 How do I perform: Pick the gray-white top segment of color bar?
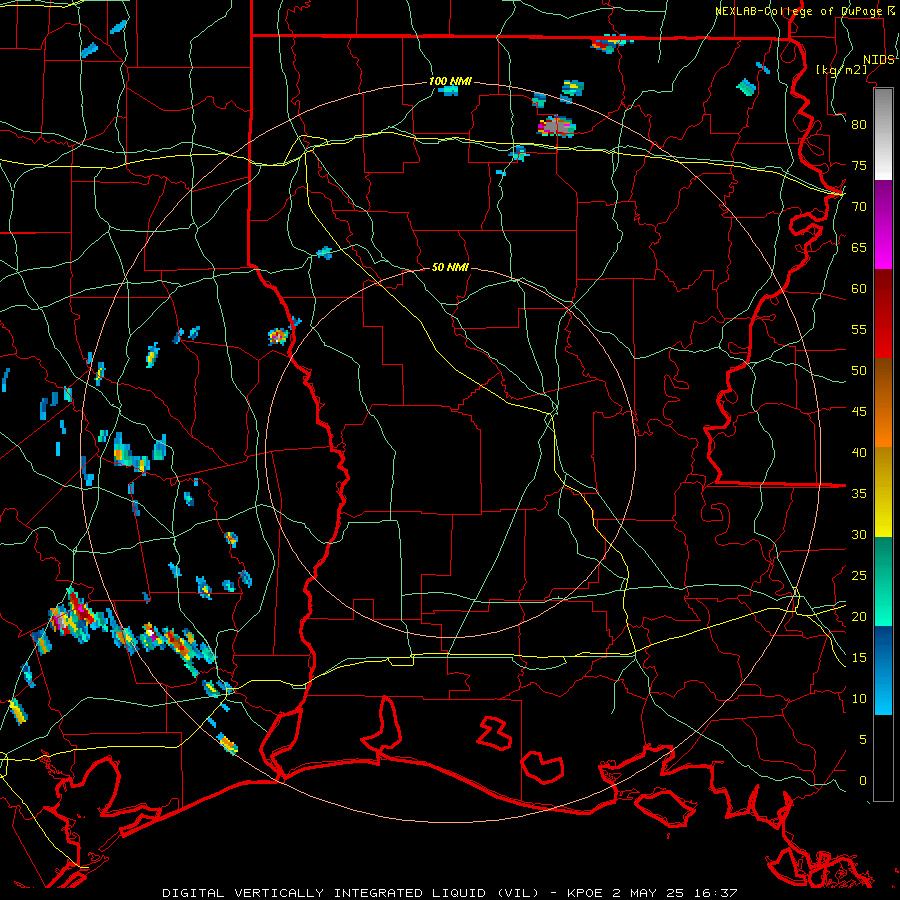[883, 135]
